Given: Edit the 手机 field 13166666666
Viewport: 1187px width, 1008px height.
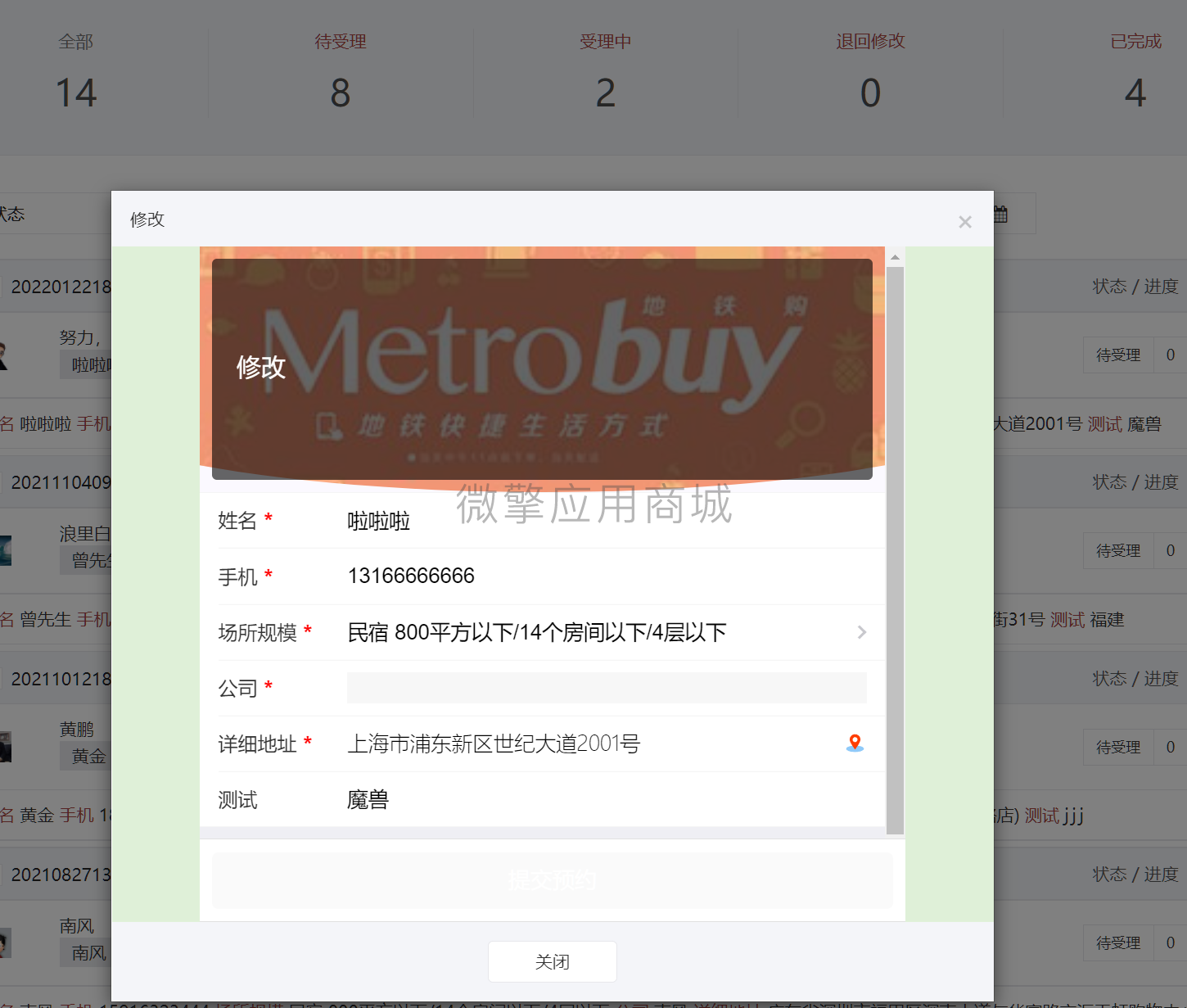Looking at the screenshot, I should (607, 576).
